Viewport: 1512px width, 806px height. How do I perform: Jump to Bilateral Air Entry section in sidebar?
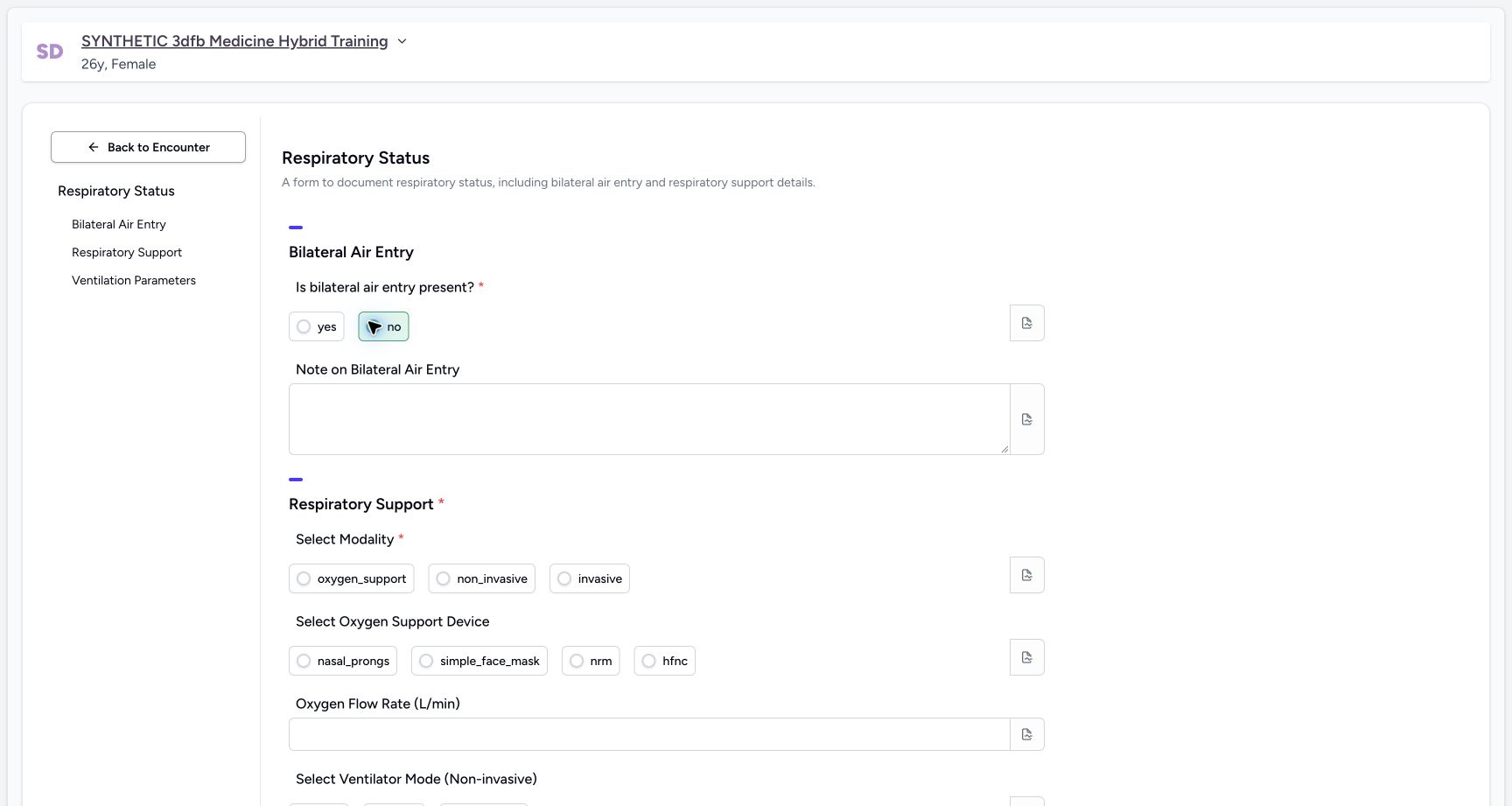(x=119, y=224)
